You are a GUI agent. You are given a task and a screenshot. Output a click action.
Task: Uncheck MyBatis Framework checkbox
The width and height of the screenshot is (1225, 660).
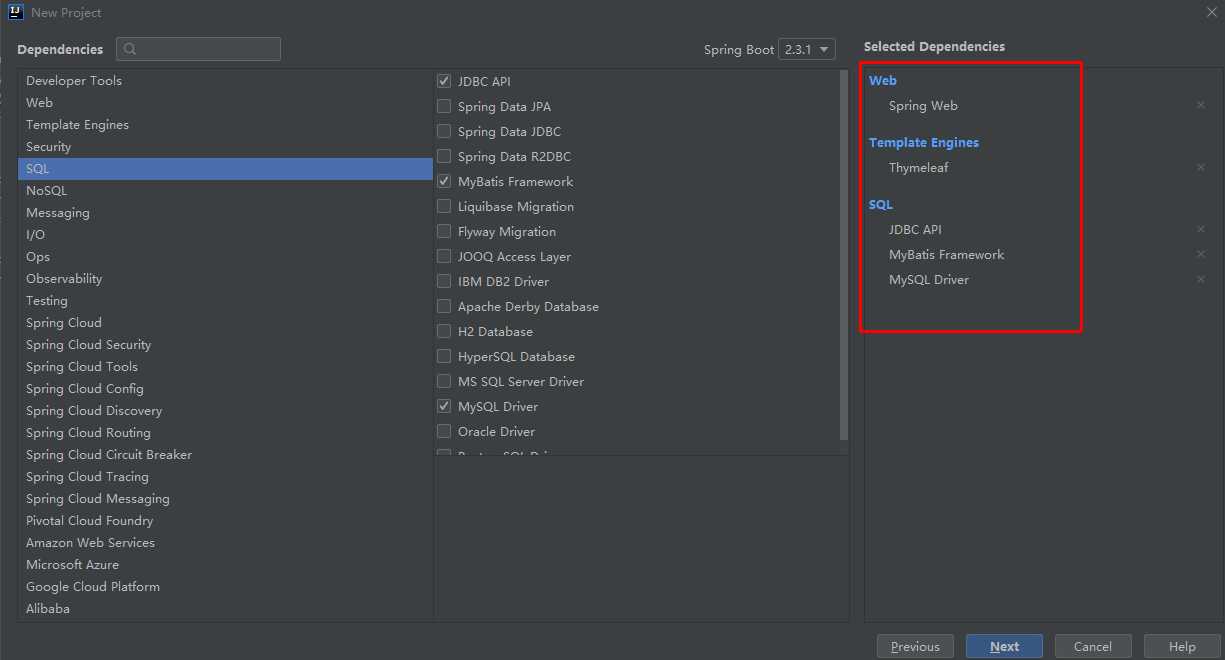444,181
